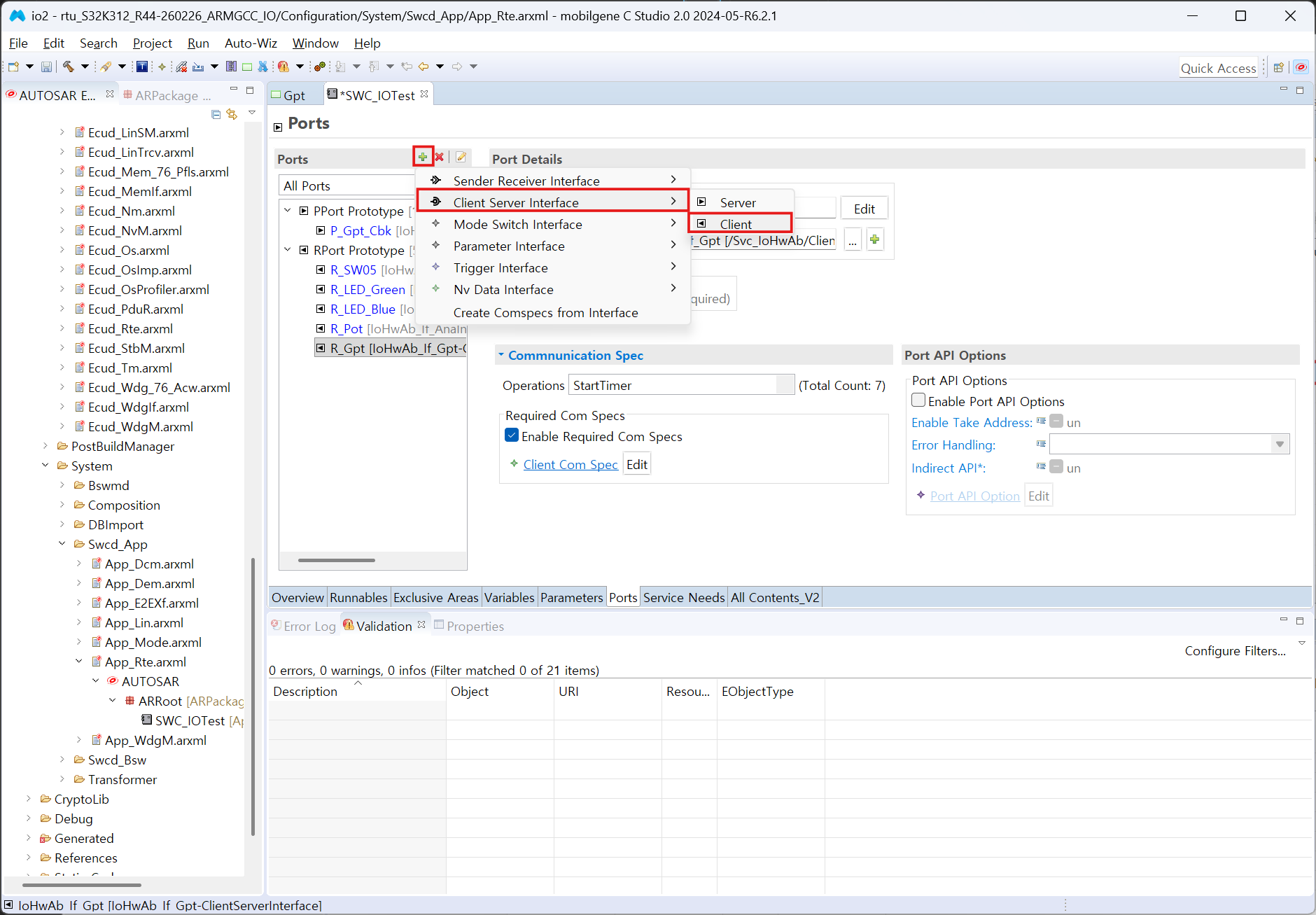This screenshot has height=915, width=1316.
Task: Open the Validation view menu chevron
Action: pos(1302,643)
